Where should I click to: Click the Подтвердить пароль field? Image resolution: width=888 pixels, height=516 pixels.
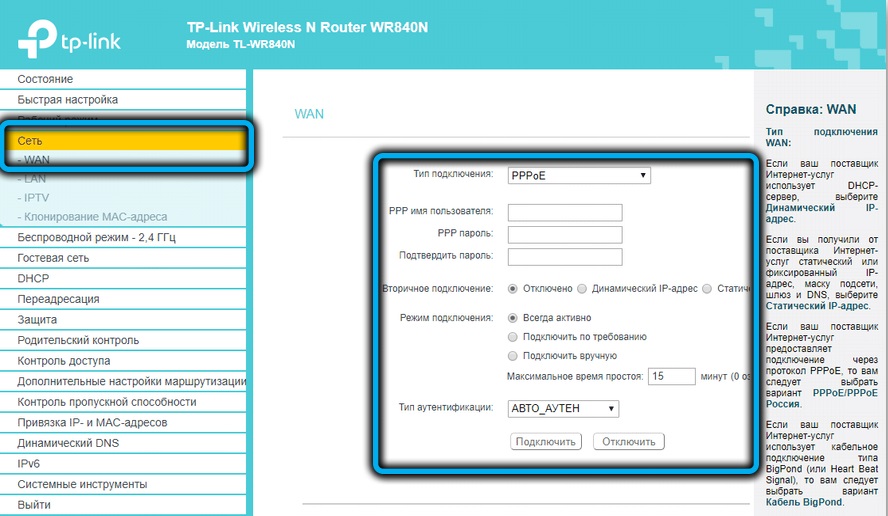pyautogui.click(x=565, y=257)
